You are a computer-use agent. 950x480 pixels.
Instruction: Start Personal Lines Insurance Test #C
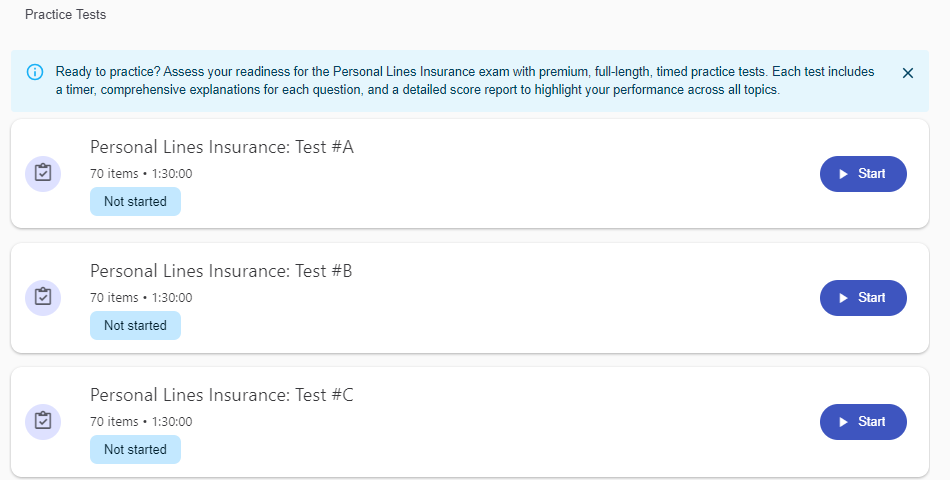(x=863, y=422)
